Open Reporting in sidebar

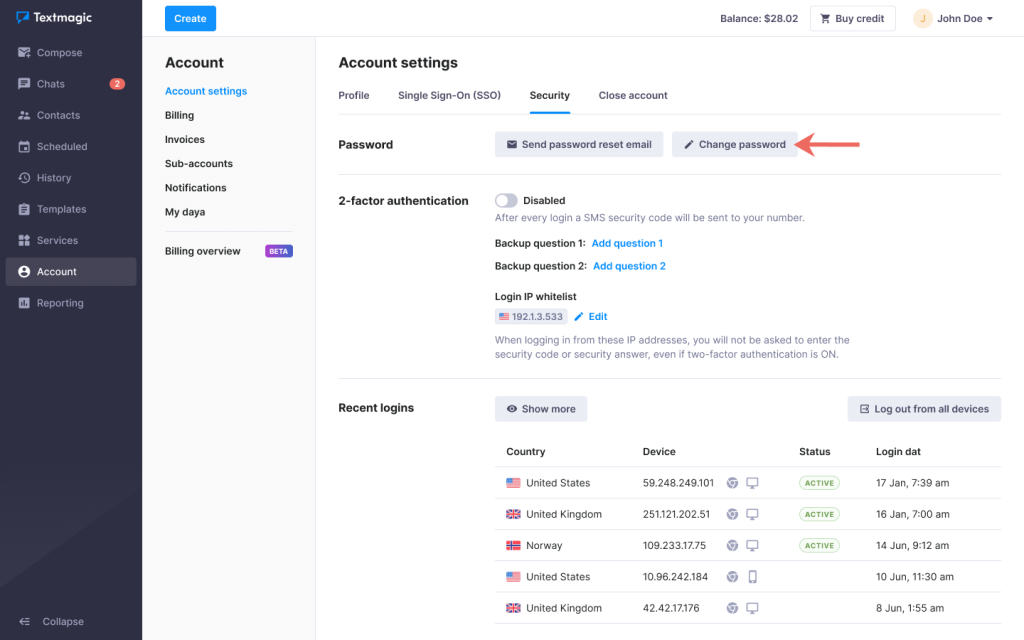tap(60, 303)
